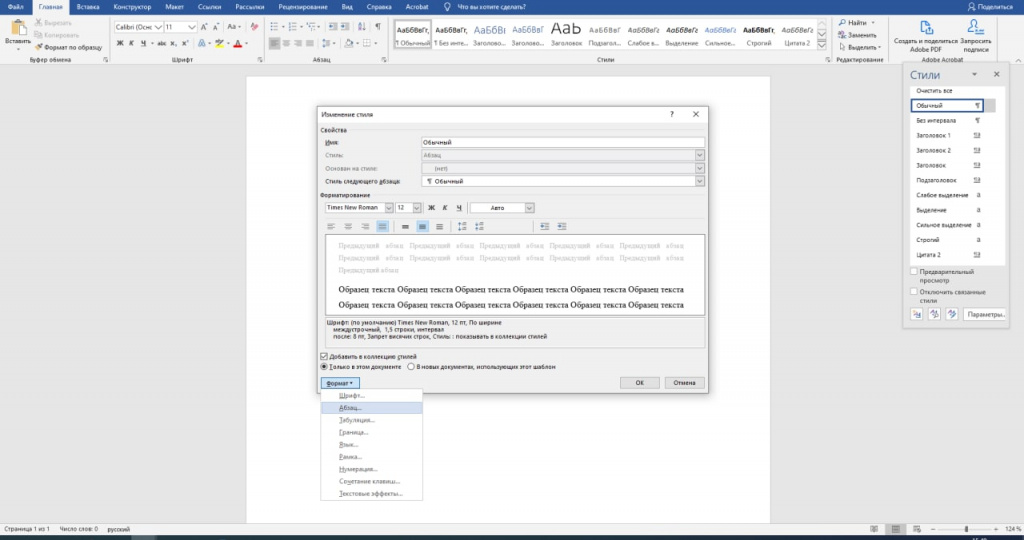
Task: Enable Предварительный просмотр checkbox
Action: [x=914, y=272]
